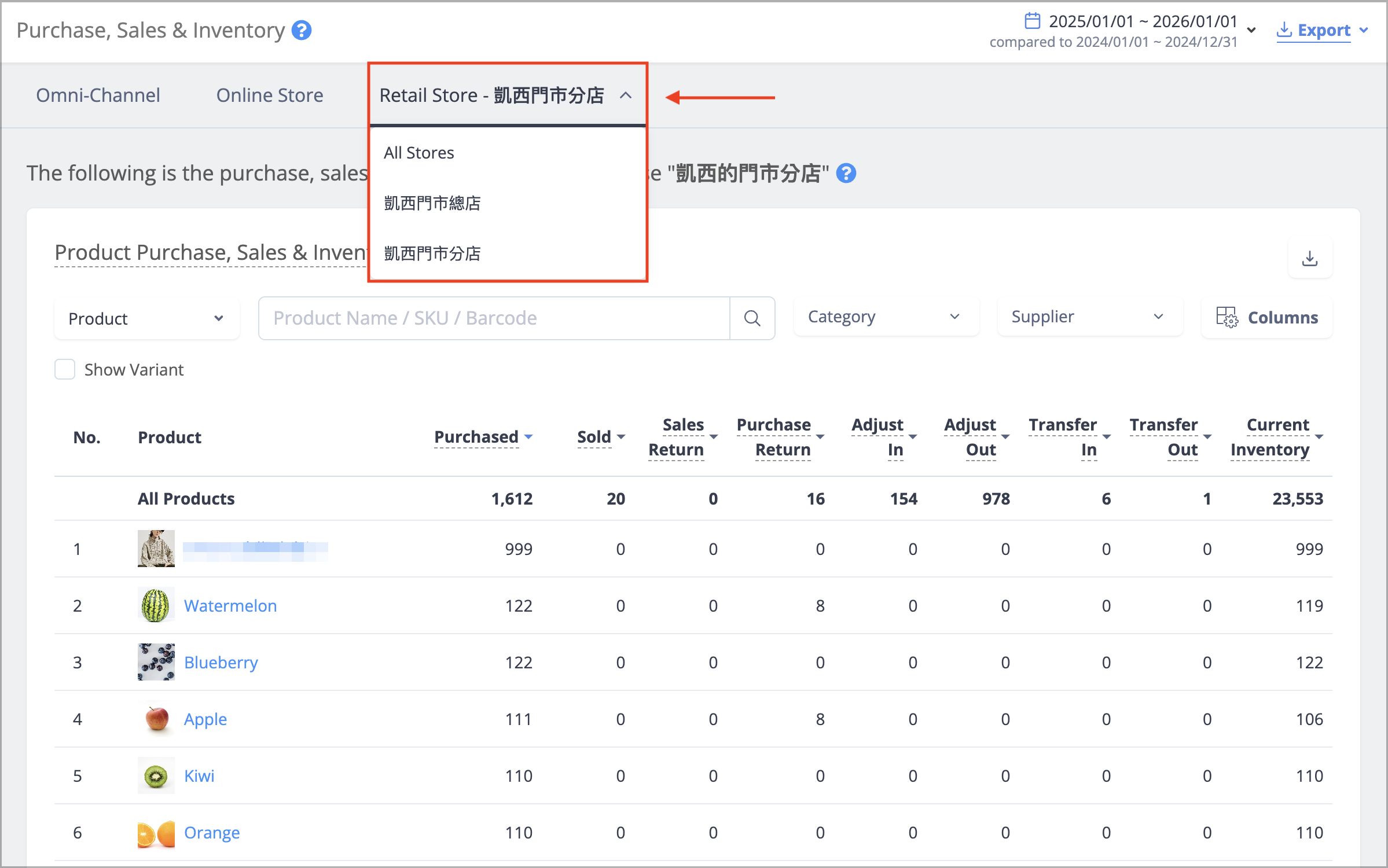
Task: Open the Product type dropdown
Action: pos(146,318)
